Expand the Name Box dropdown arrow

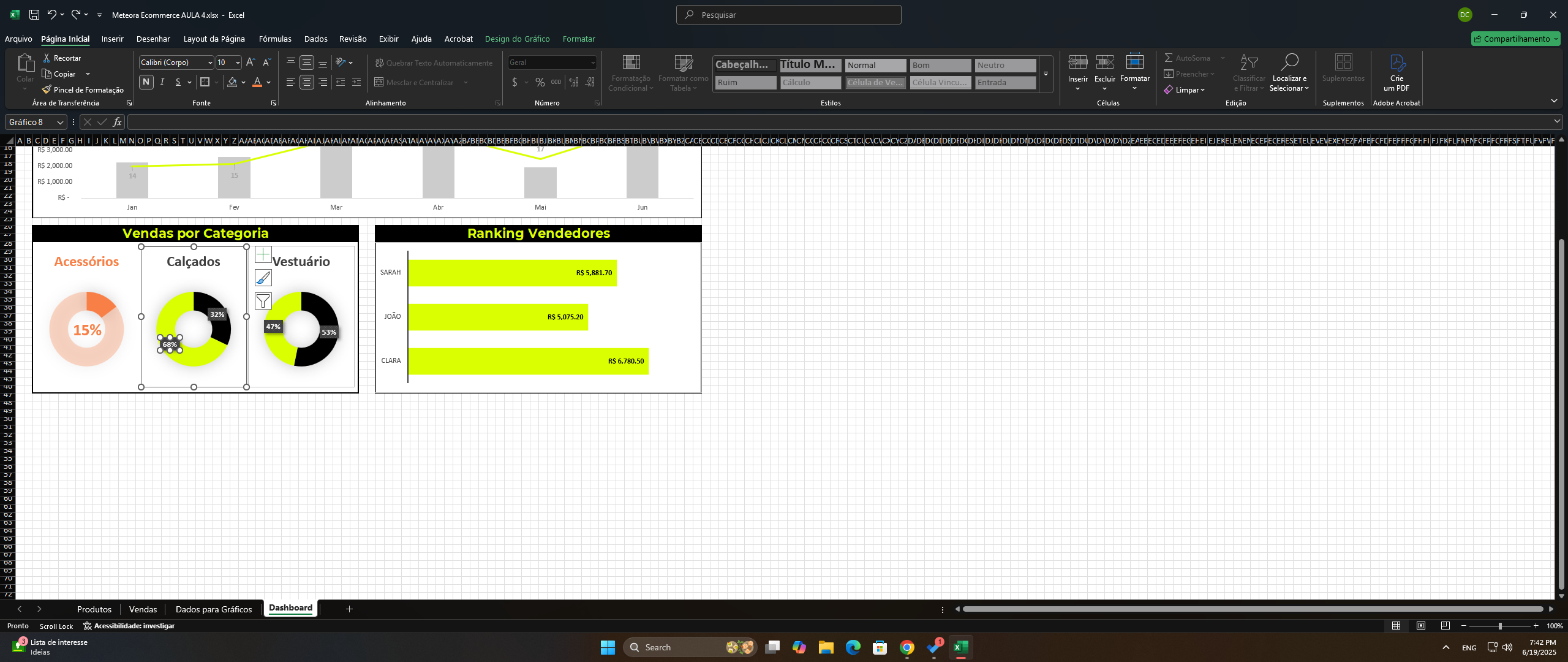point(60,122)
